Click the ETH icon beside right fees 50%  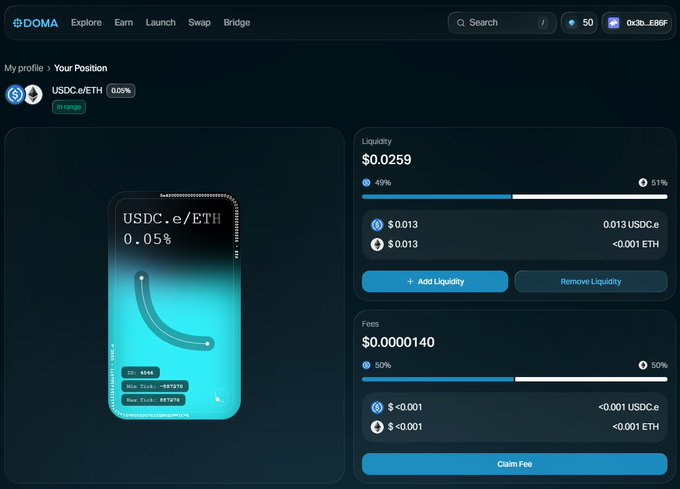(x=643, y=365)
